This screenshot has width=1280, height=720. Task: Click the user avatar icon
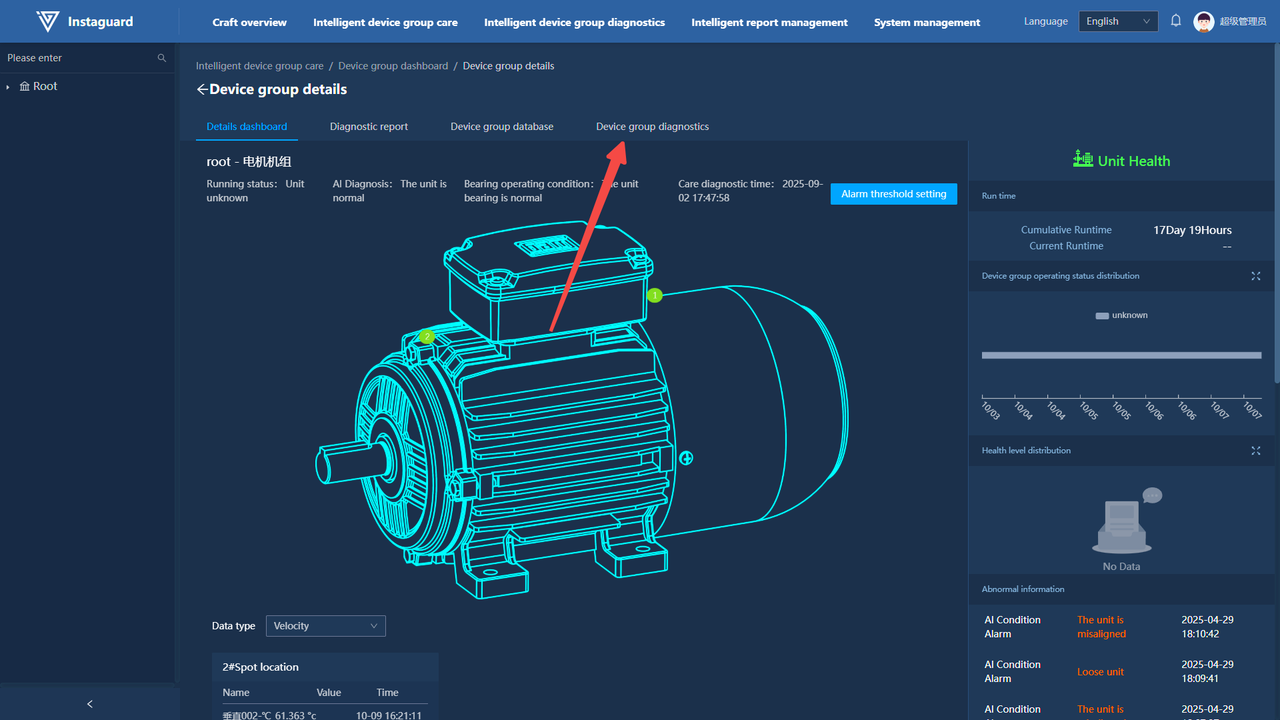pos(1204,22)
